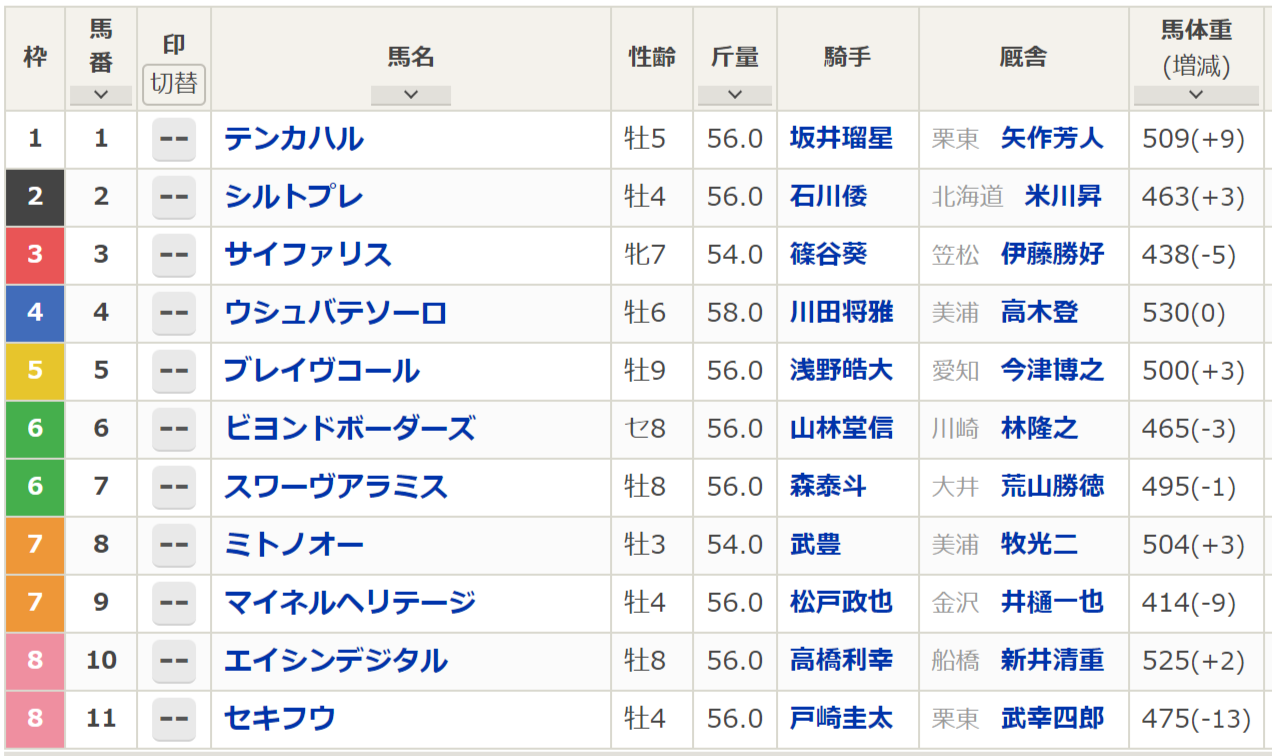Select the yellow frame 5 color cell

tap(35, 371)
